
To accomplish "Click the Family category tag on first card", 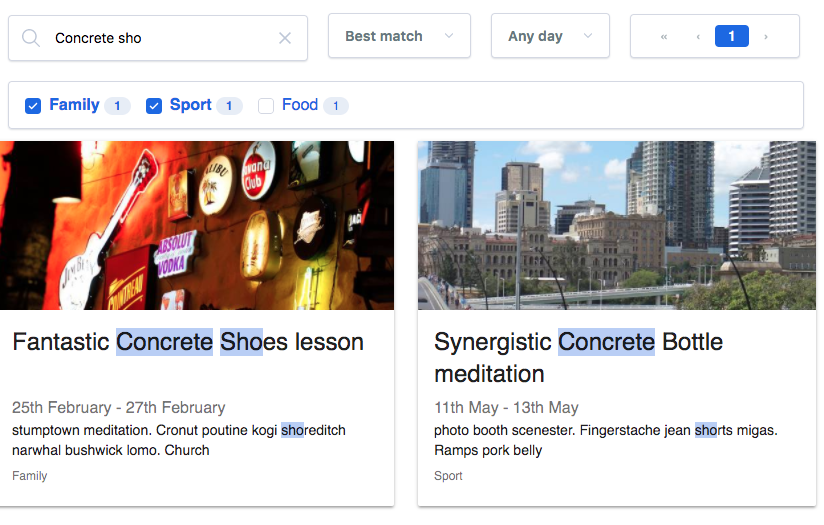I will click(x=30, y=476).
